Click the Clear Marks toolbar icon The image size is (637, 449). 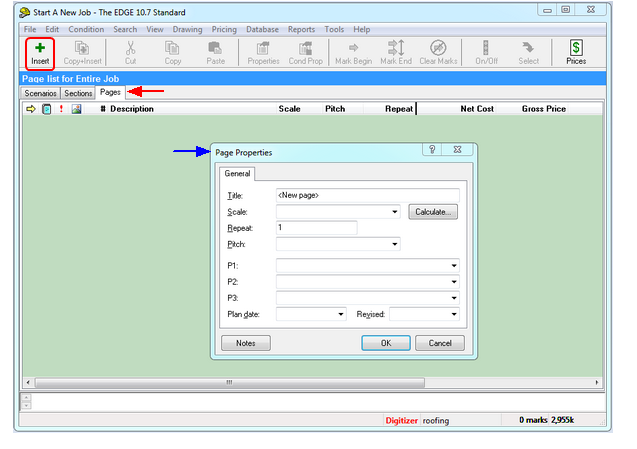438,48
